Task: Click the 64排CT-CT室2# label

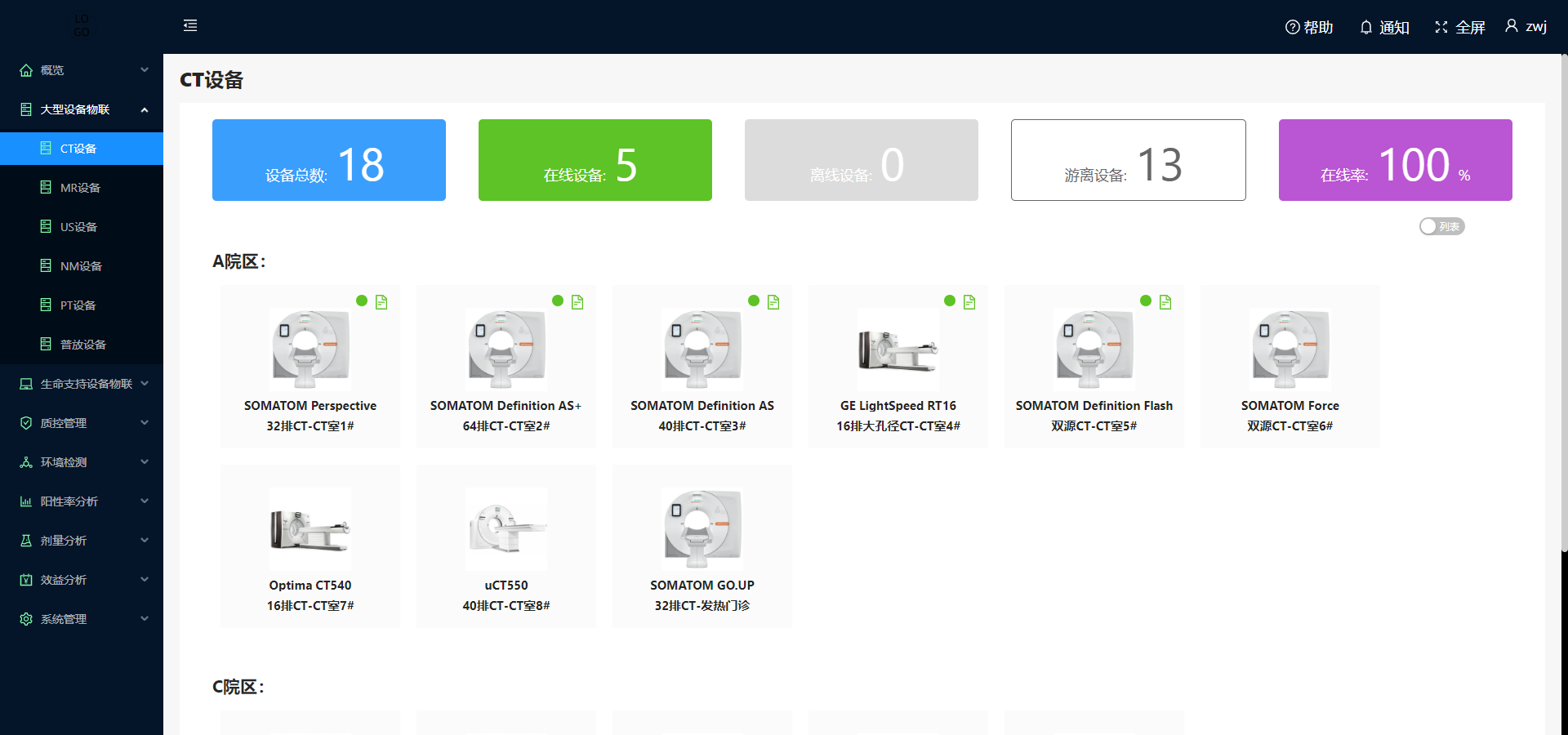Action: click(506, 426)
